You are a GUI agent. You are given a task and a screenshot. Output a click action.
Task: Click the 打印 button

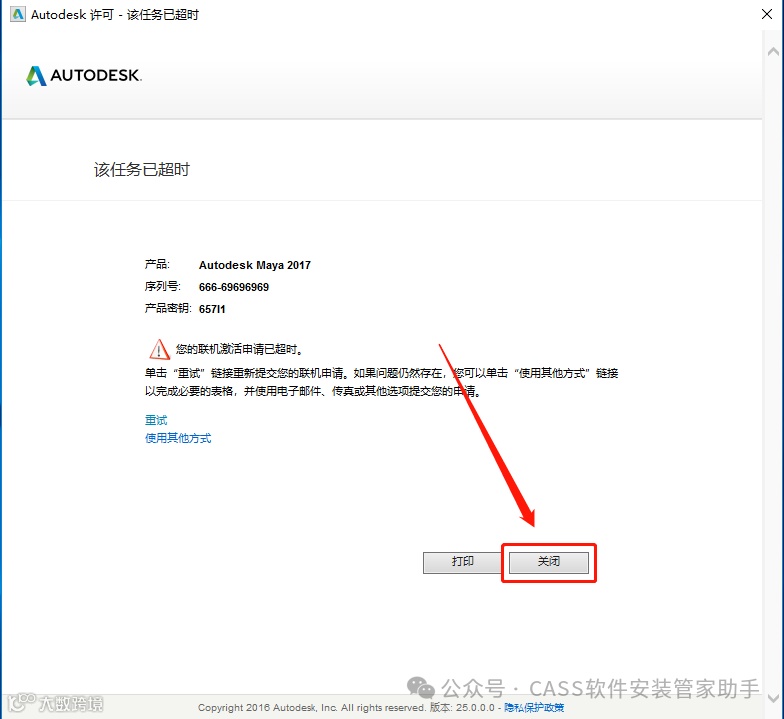point(462,562)
